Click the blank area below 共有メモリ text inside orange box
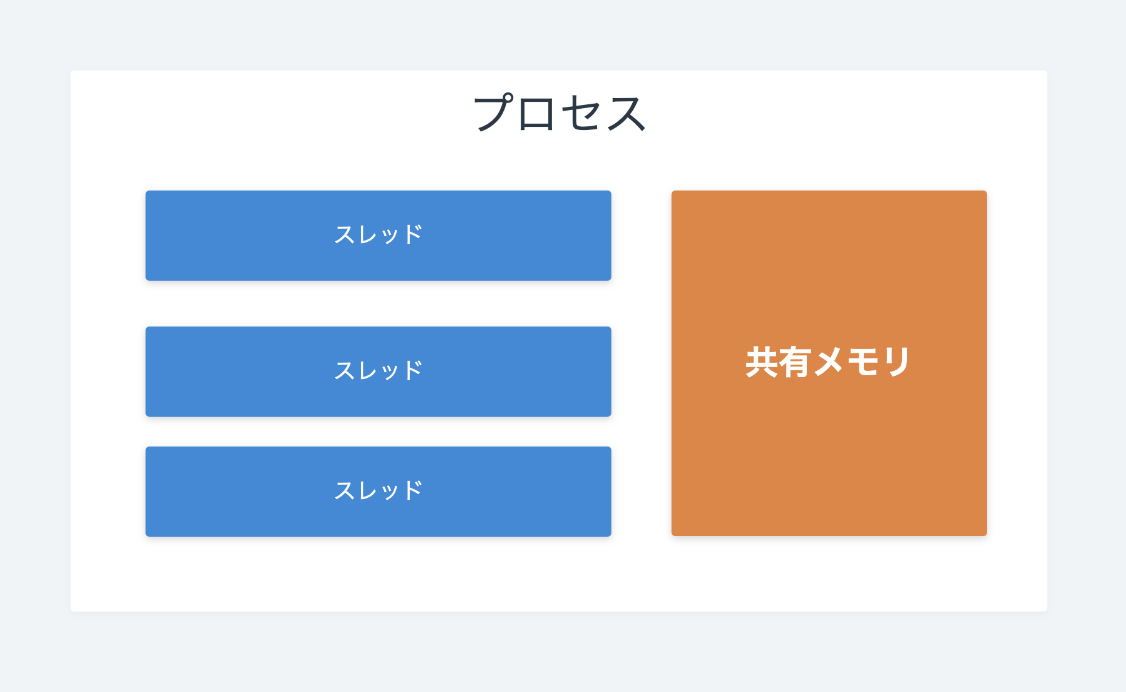Image resolution: width=1126 pixels, height=692 pixels. (x=829, y=459)
